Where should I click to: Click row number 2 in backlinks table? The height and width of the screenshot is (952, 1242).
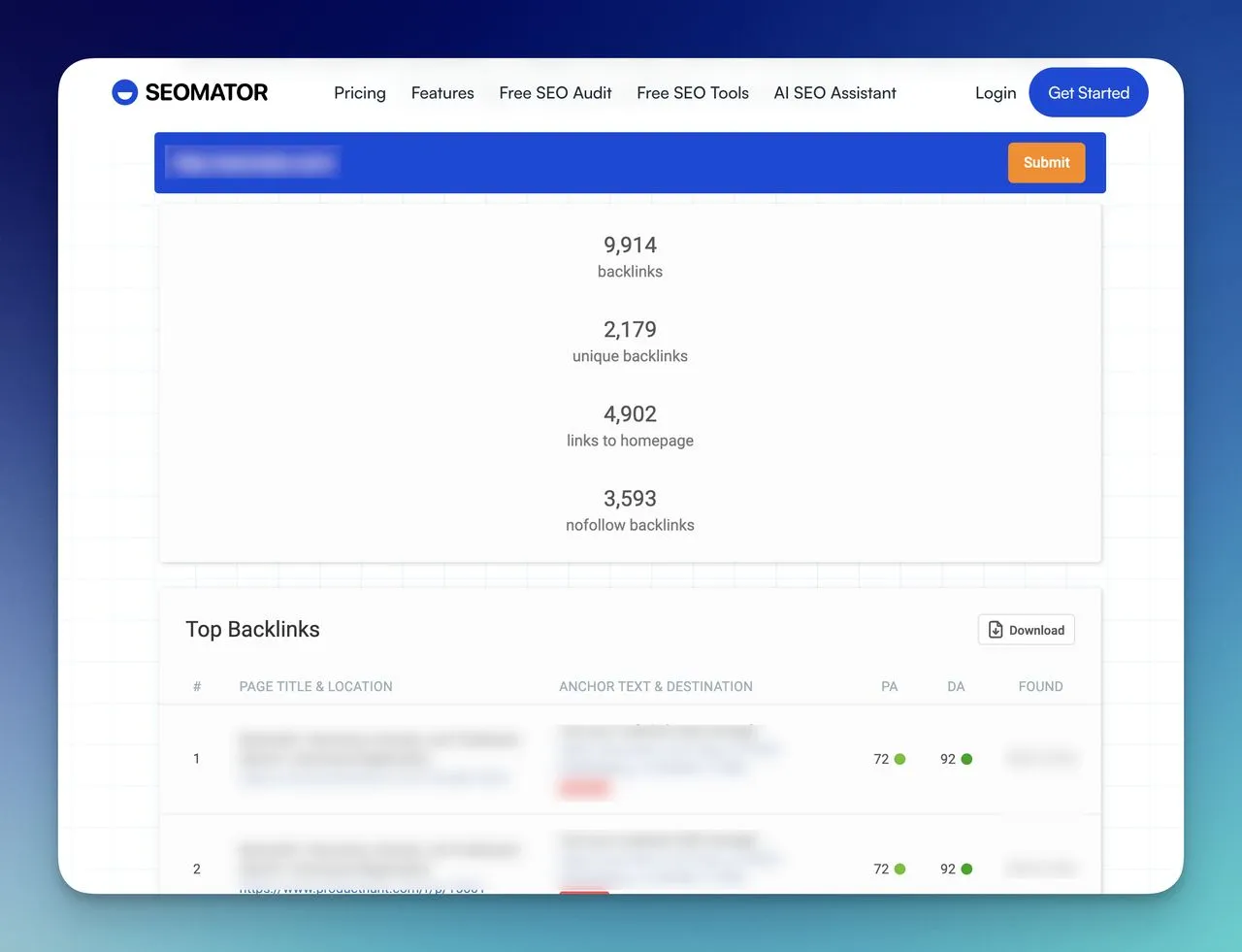[x=196, y=869]
